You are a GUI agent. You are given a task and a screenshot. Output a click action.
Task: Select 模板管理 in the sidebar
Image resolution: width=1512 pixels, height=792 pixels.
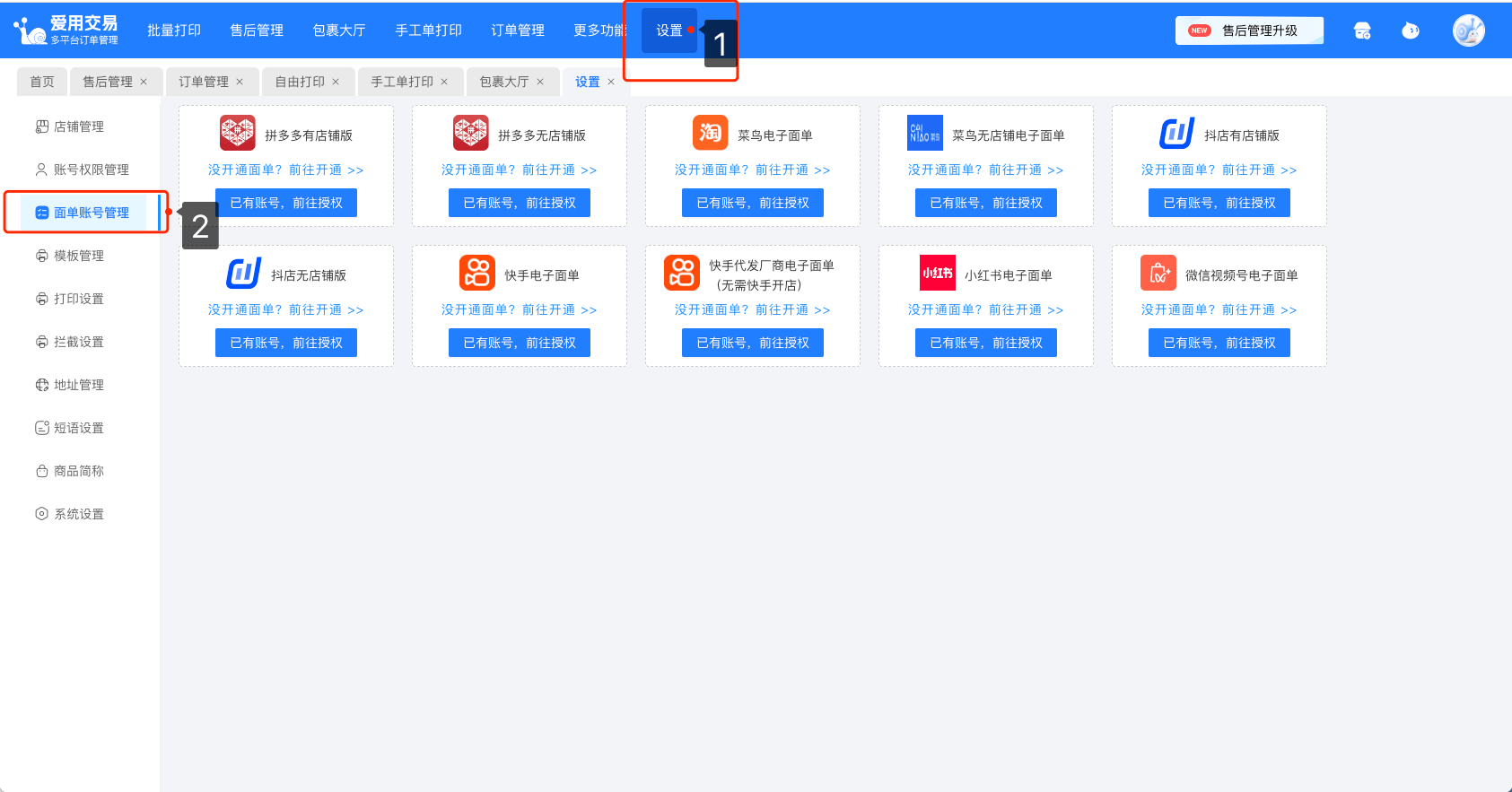(79, 256)
